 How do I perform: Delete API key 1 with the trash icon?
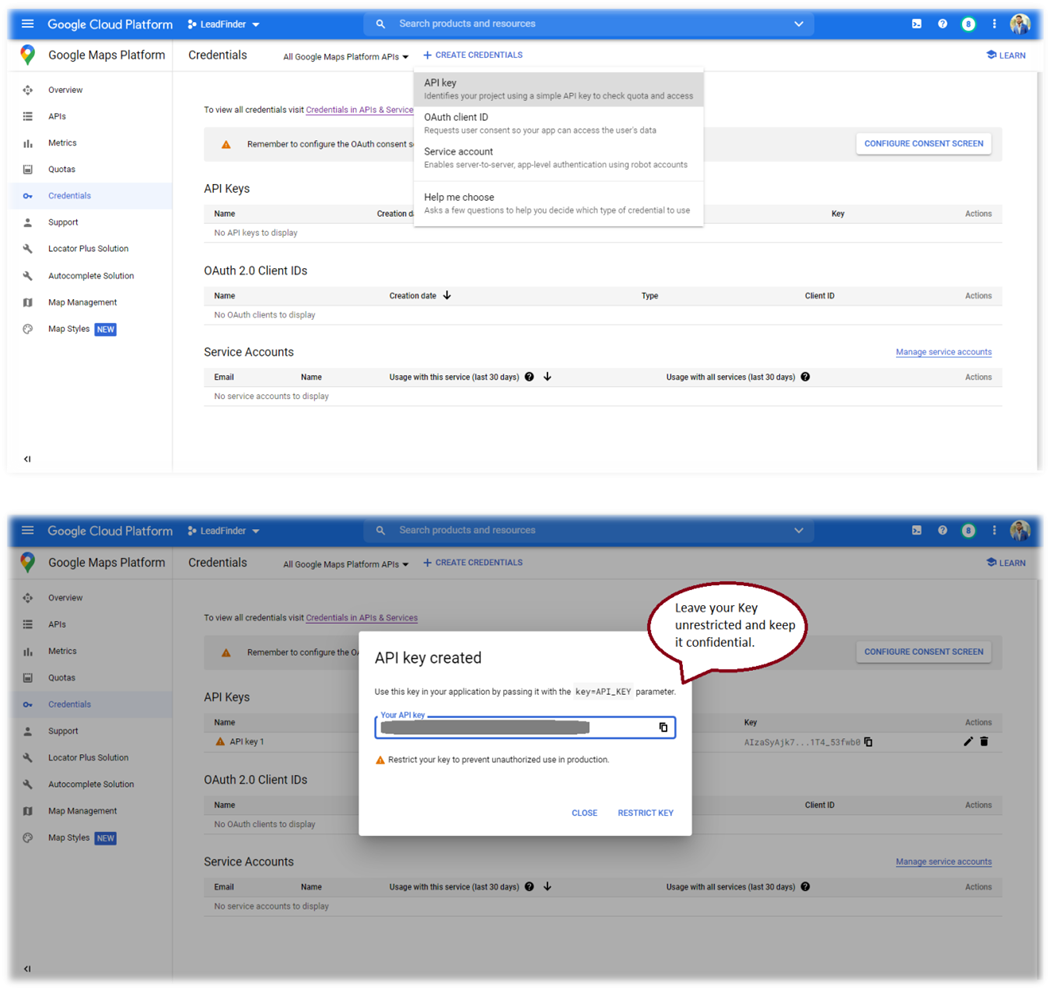(x=984, y=741)
